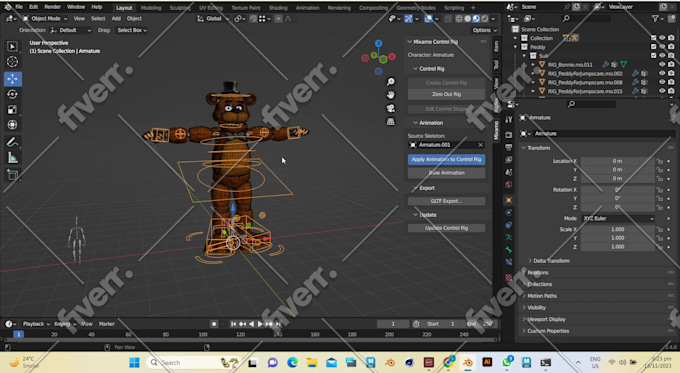The image size is (680, 373).
Task: Open the outliner filter funnel icon
Action: point(655,18)
